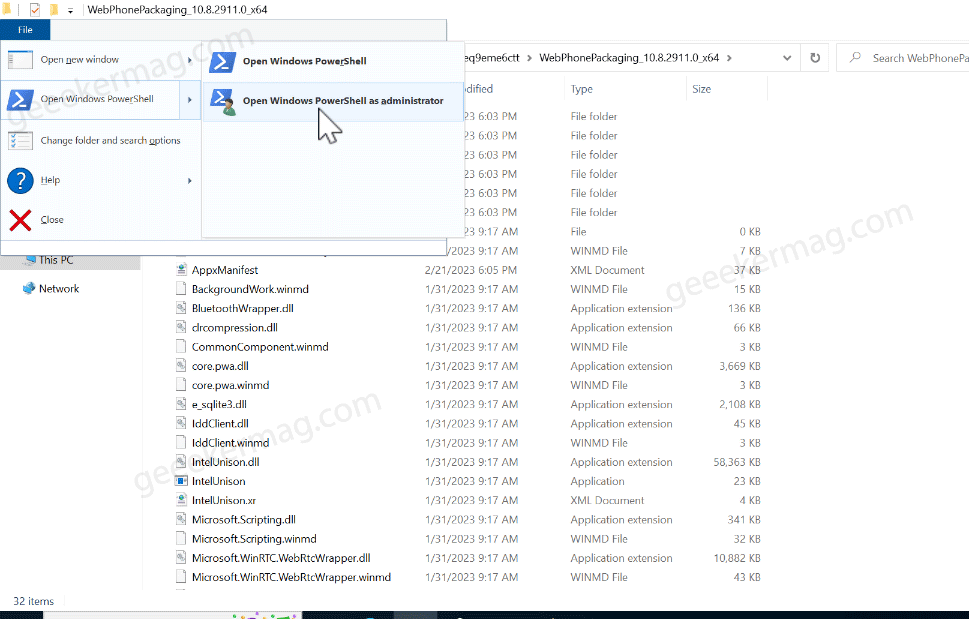The width and height of the screenshot is (969, 619).
Task: Click the 32 items status bar text
Action: click(x=33, y=601)
